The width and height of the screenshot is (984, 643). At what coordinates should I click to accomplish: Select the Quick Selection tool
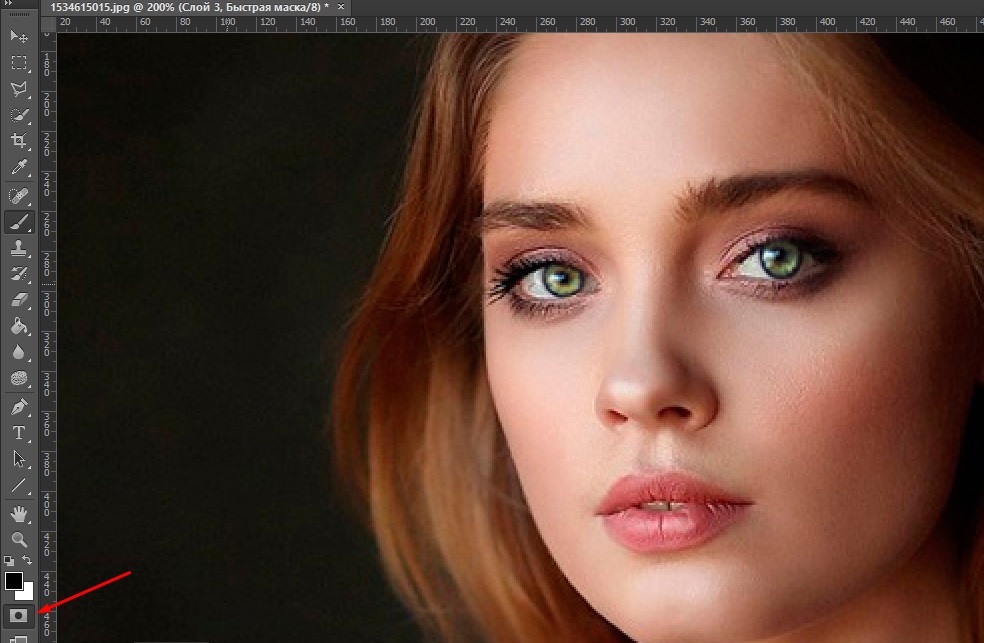19,115
